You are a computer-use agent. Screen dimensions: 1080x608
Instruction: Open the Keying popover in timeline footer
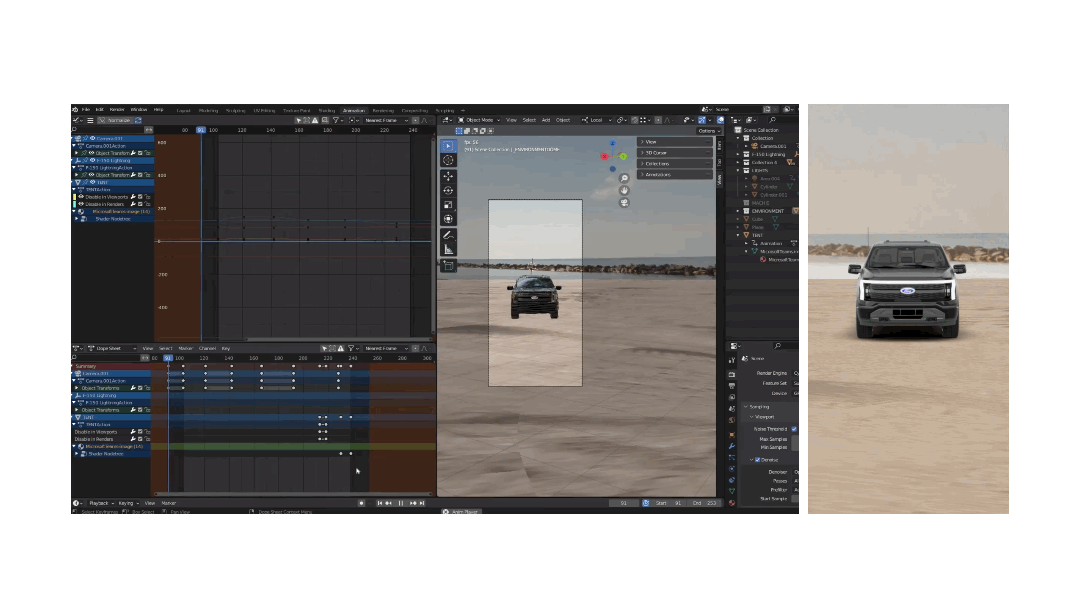click(x=127, y=503)
